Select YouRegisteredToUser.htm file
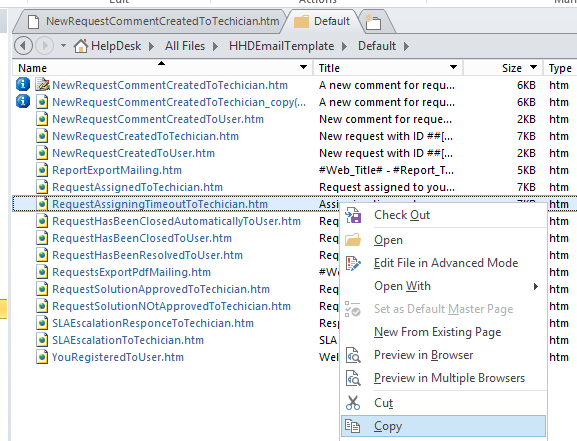Image resolution: width=577 pixels, height=441 pixels. 118,357
